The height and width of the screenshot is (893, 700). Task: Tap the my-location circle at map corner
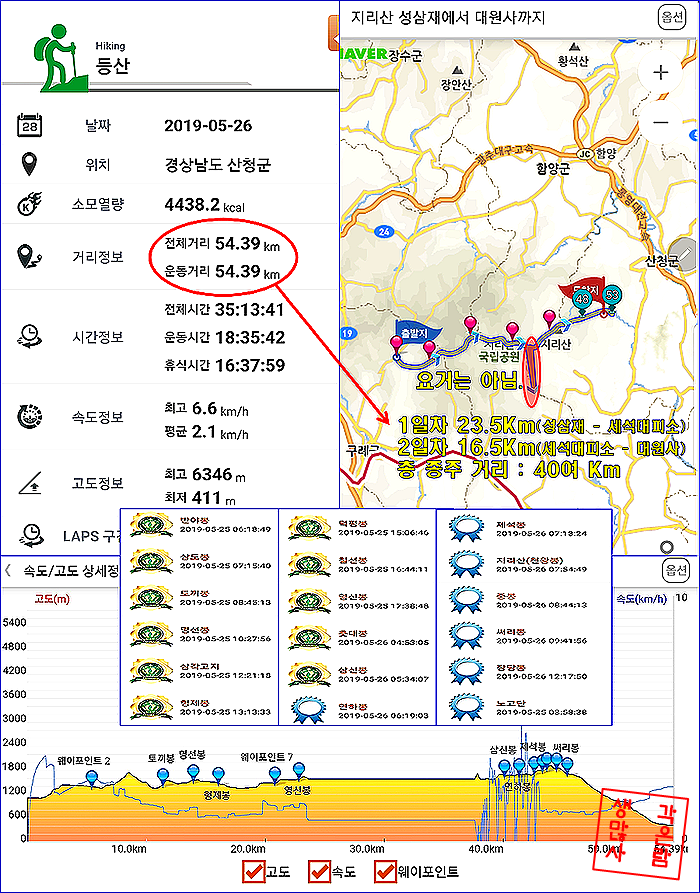coord(667,547)
